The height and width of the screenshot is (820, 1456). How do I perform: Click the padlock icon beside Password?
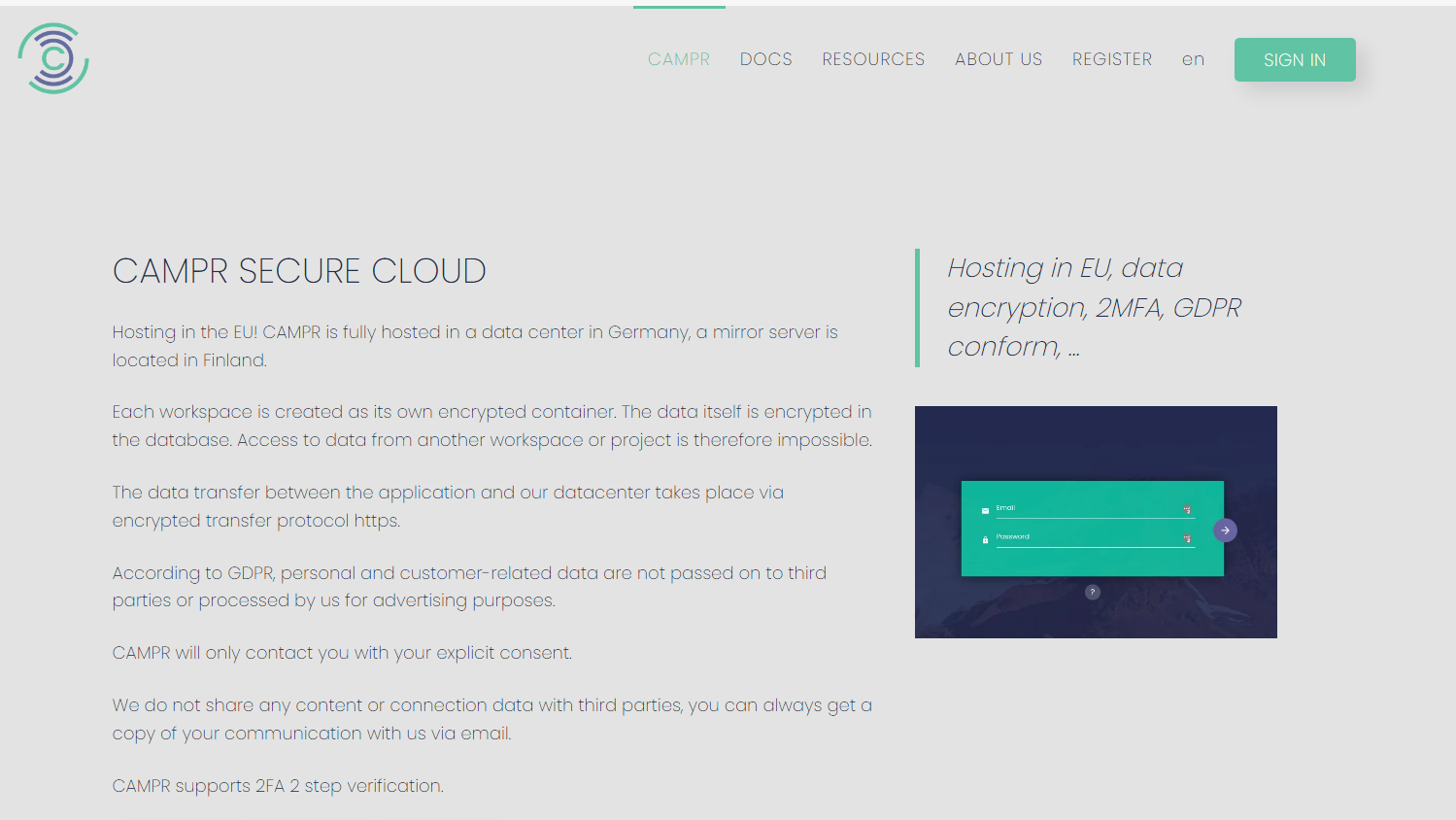[x=985, y=539]
